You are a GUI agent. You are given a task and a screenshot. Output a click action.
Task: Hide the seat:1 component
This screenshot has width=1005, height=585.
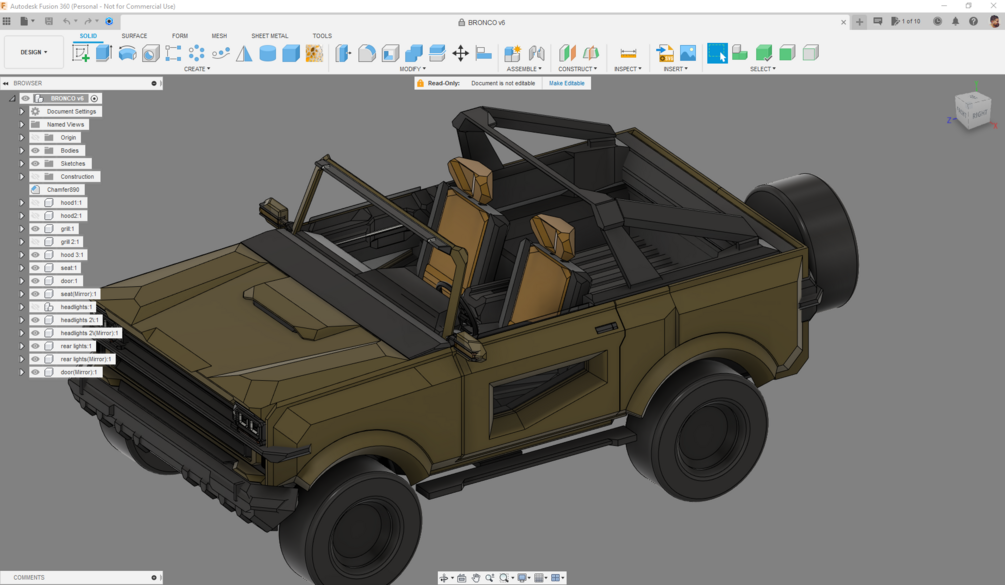coord(35,268)
